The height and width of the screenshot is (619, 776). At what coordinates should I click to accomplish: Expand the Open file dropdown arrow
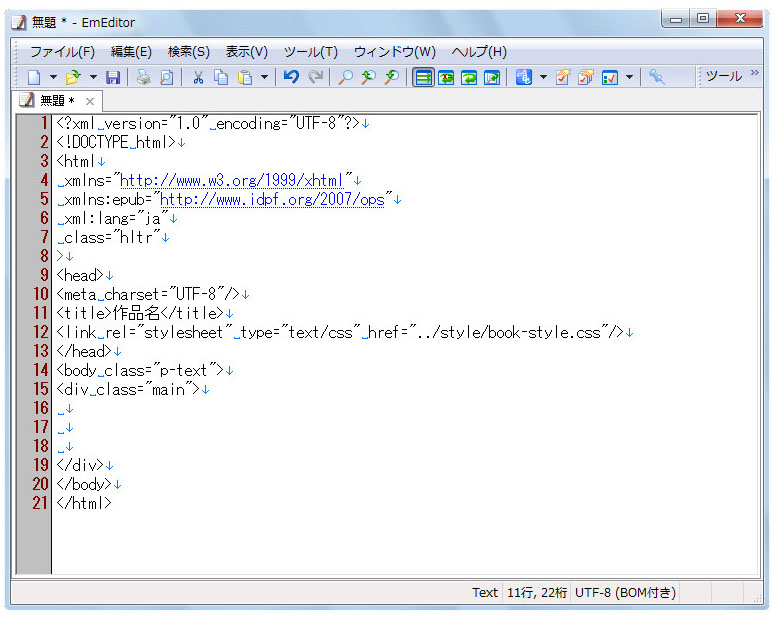click(93, 77)
